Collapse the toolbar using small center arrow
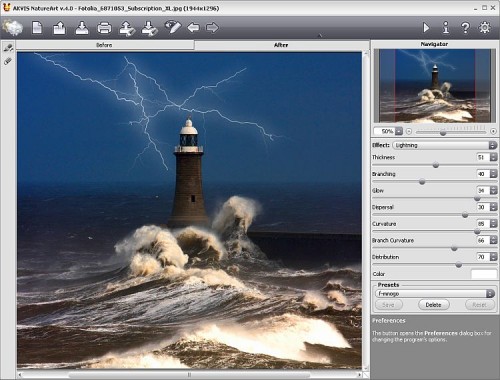The image size is (500, 380). [x=320, y=35]
